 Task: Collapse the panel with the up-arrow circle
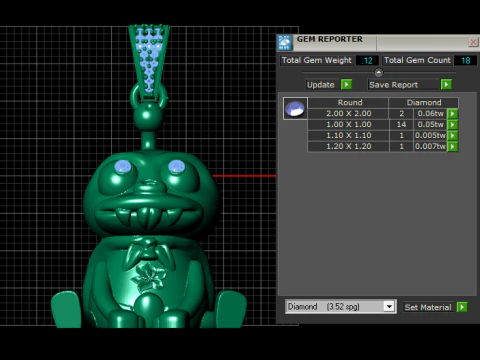pyautogui.click(x=378, y=72)
